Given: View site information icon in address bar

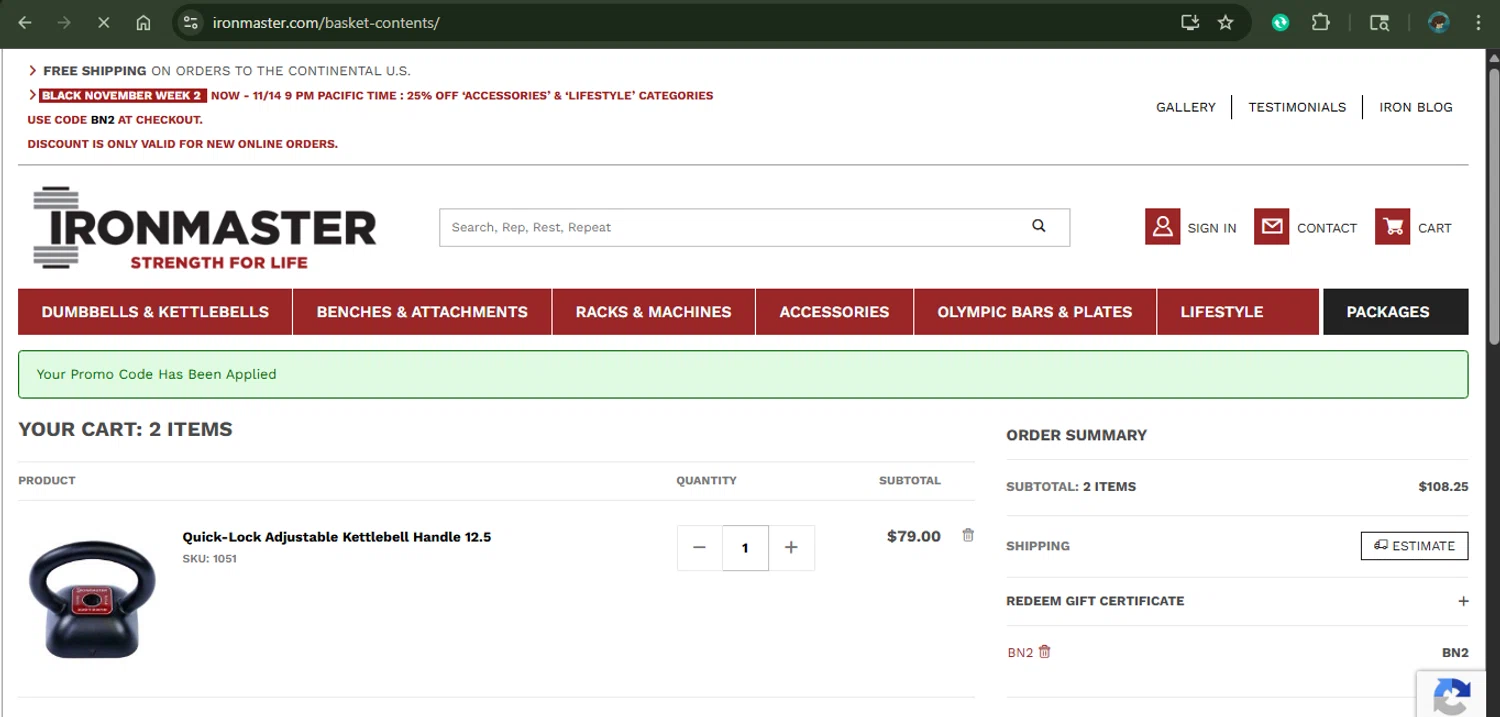Looking at the screenshot, I should pos(191,22).
